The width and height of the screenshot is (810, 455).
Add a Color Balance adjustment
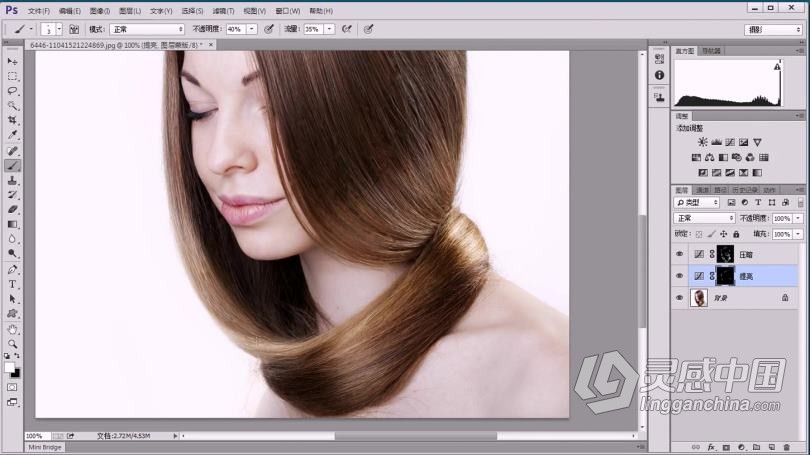[710, 157]
